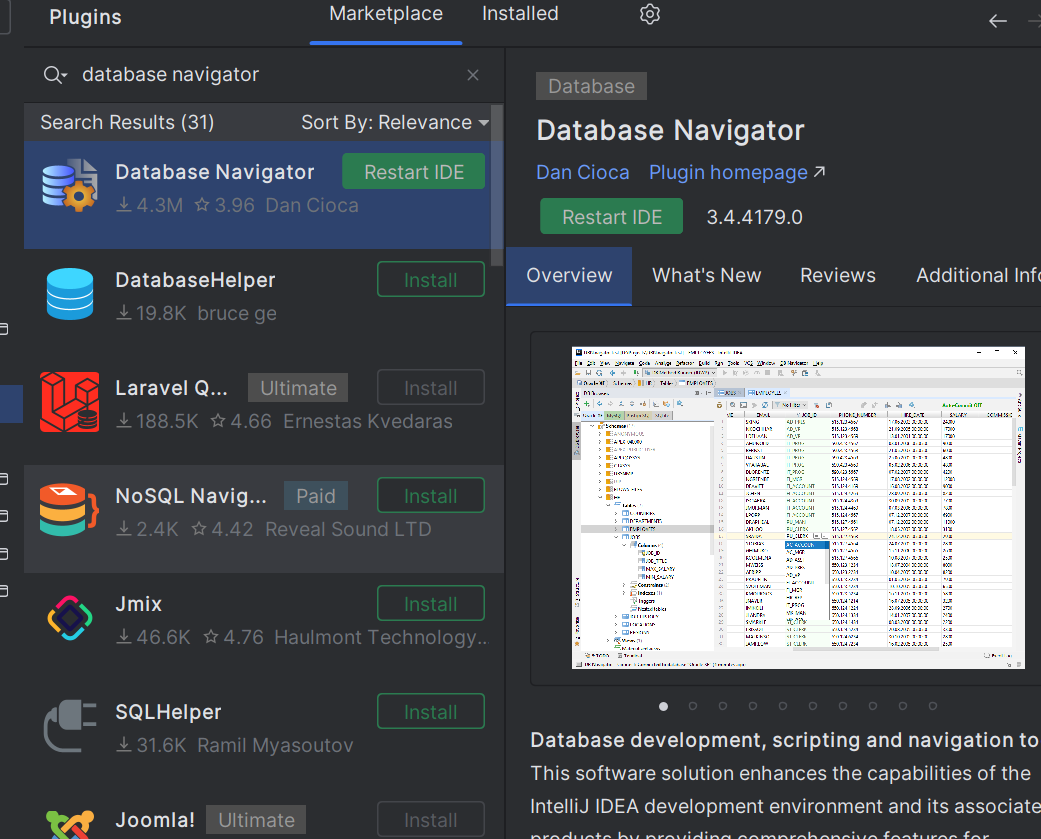Select the DatabaseHelper list entry
The height and width of the screenshot is (839, 1041).
click(x=263, y=303)
